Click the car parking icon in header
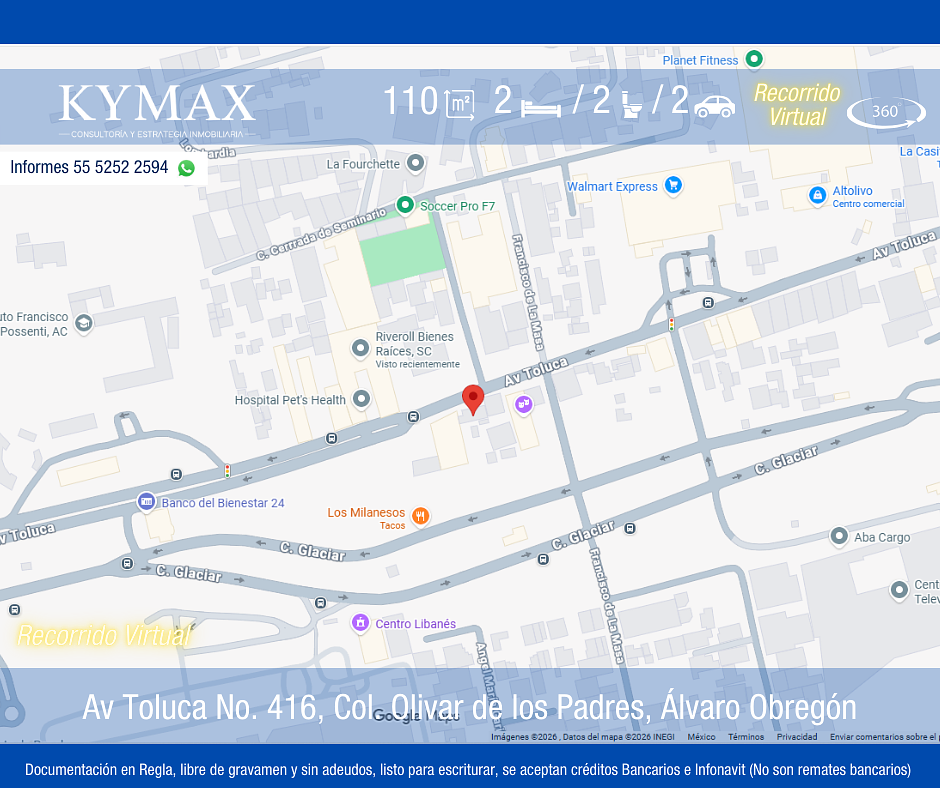 [714, 106]
